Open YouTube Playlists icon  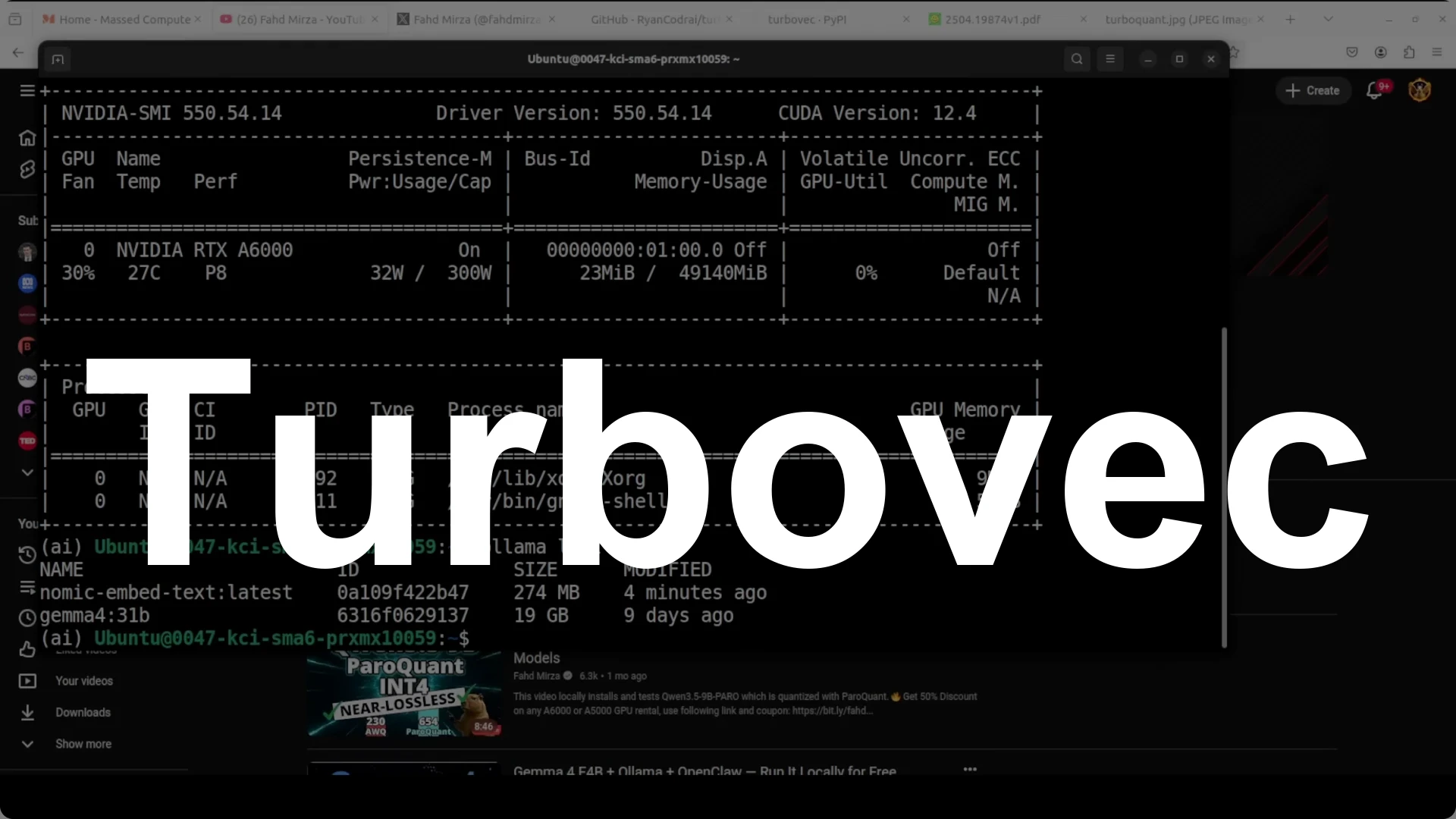coord(27,587)
